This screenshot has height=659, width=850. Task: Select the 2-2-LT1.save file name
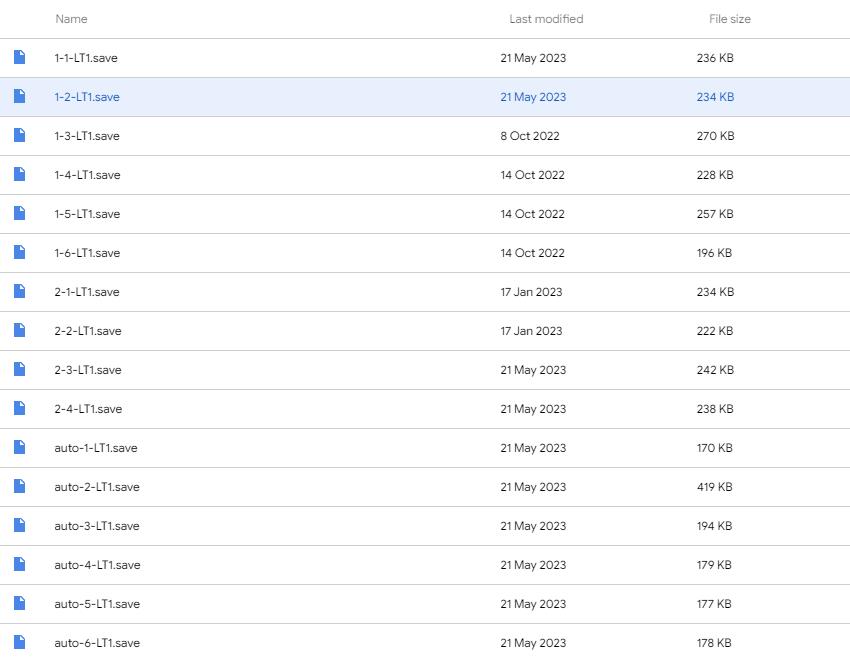point(88,331)
